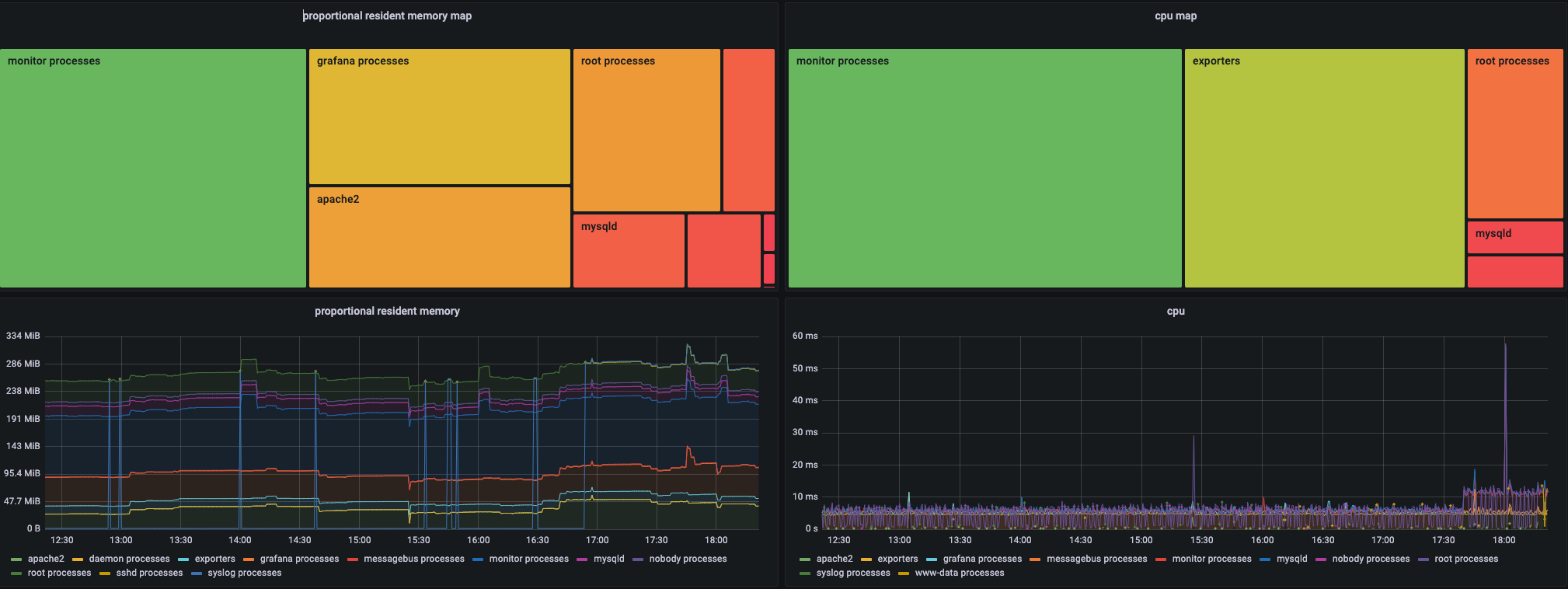Toggle nobody processes series in memory legend
The image size is (1568, 589).
[x=688, y=559]
